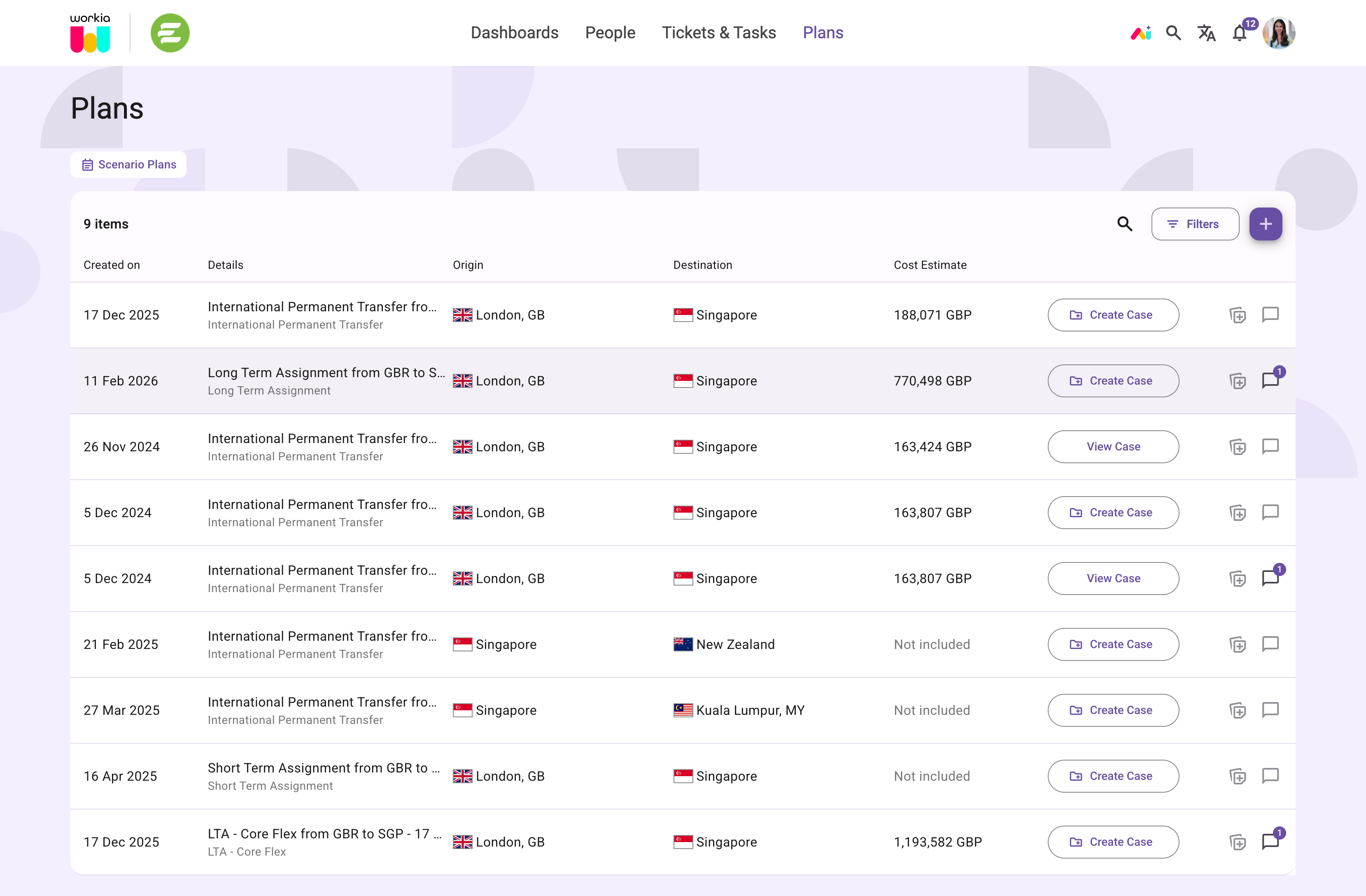Open the People section
This screenshot has height=896, width=1366.
coord(610,33)
